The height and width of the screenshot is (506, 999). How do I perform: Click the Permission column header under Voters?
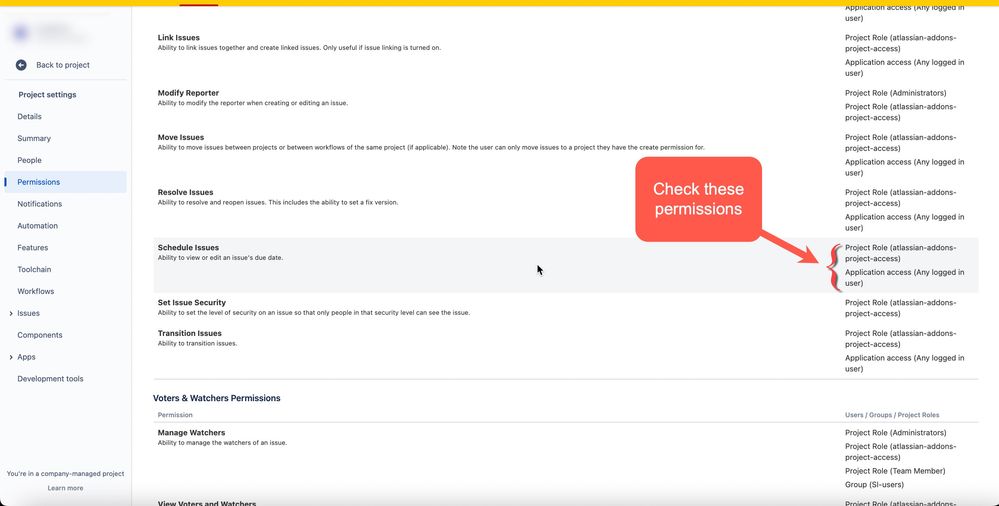175,415
